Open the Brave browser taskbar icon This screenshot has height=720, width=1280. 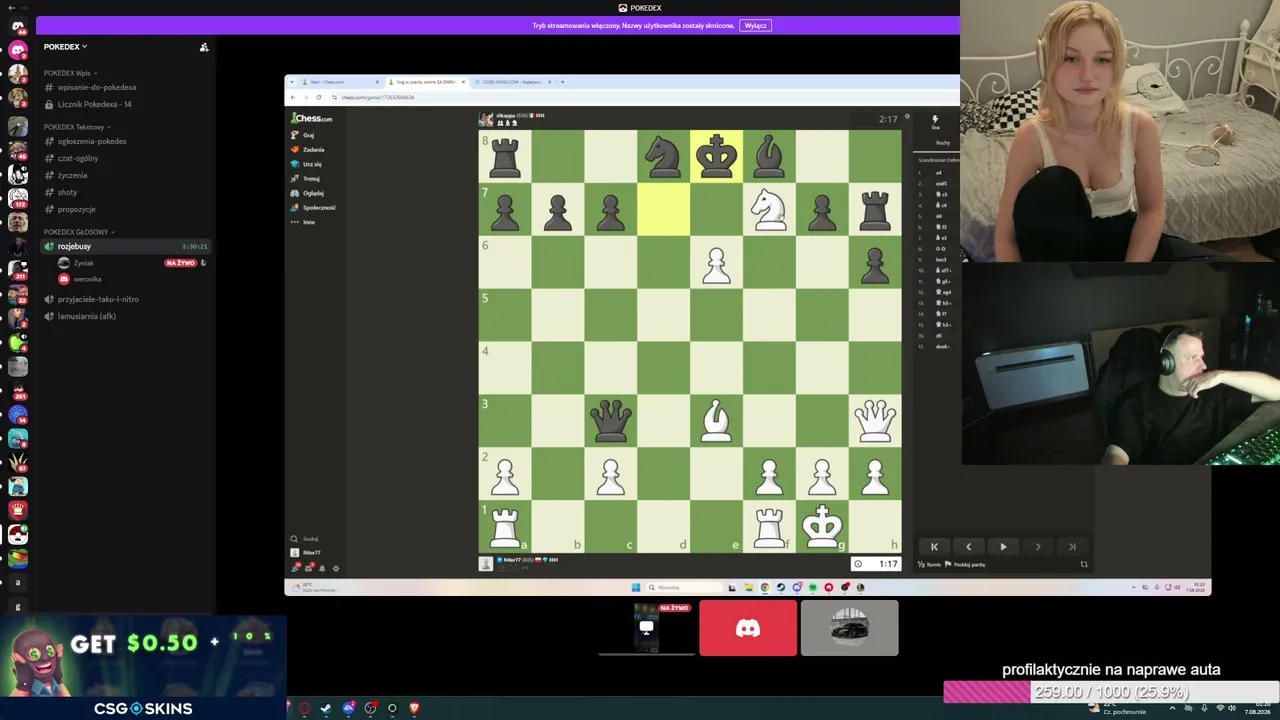(414, 708)
